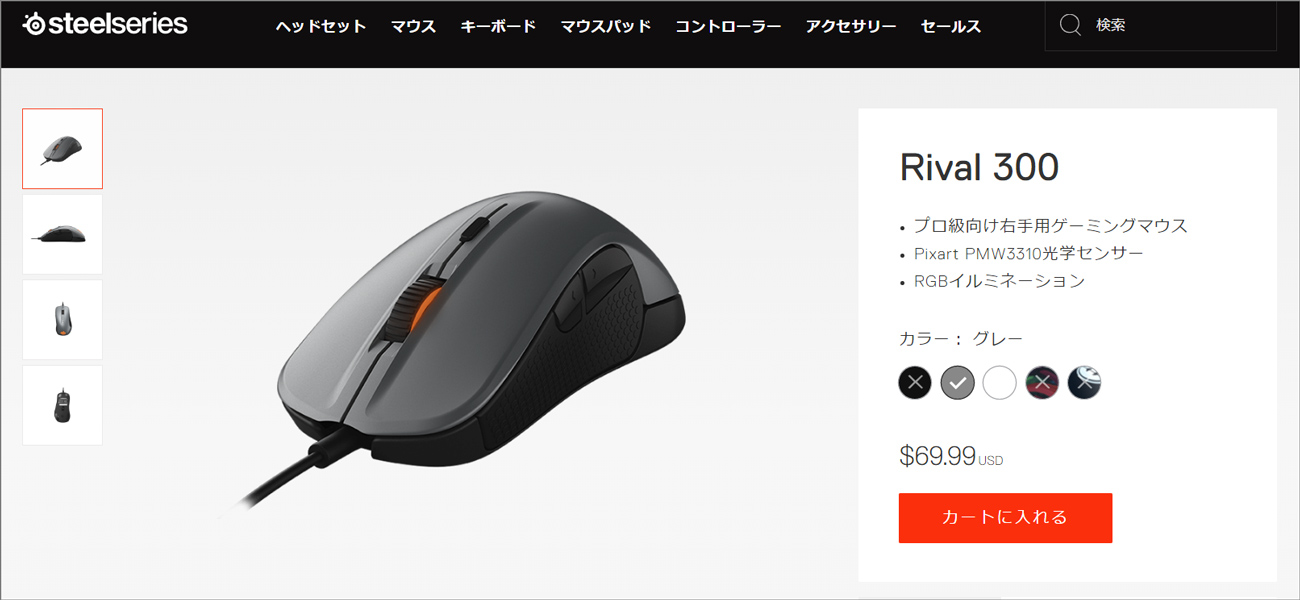This screenshot has height=600, width=1300.
Task: View the top-down gray mouse thumbnail
Action: (62, 320)
